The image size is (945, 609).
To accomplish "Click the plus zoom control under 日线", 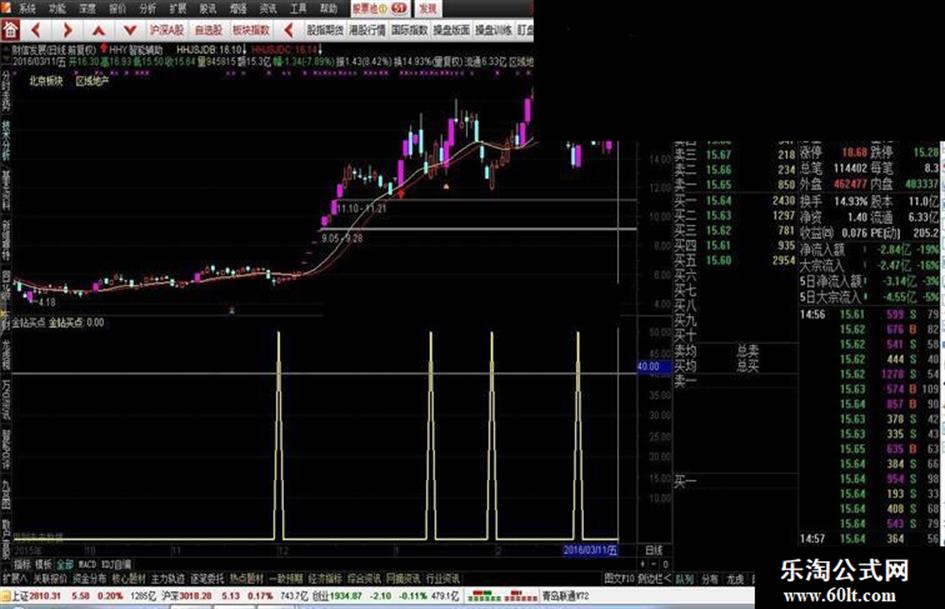I will (642, 564).
